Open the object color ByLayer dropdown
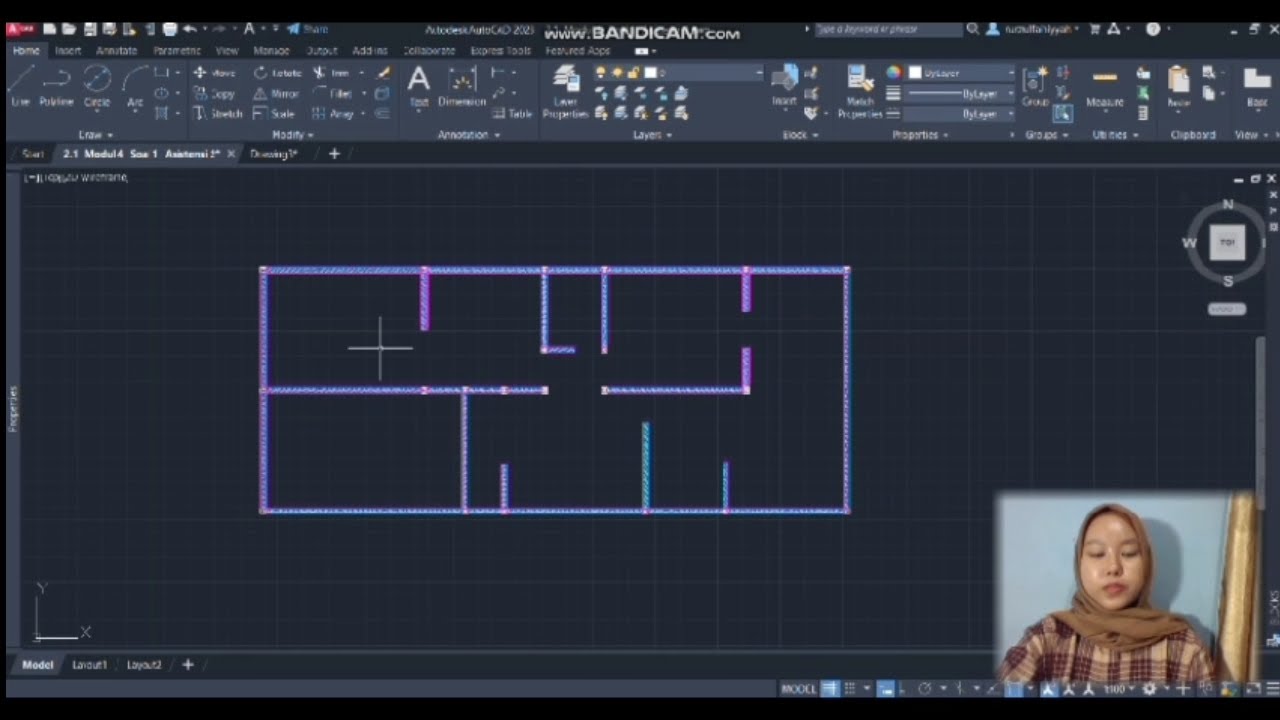 click(960, 73)
